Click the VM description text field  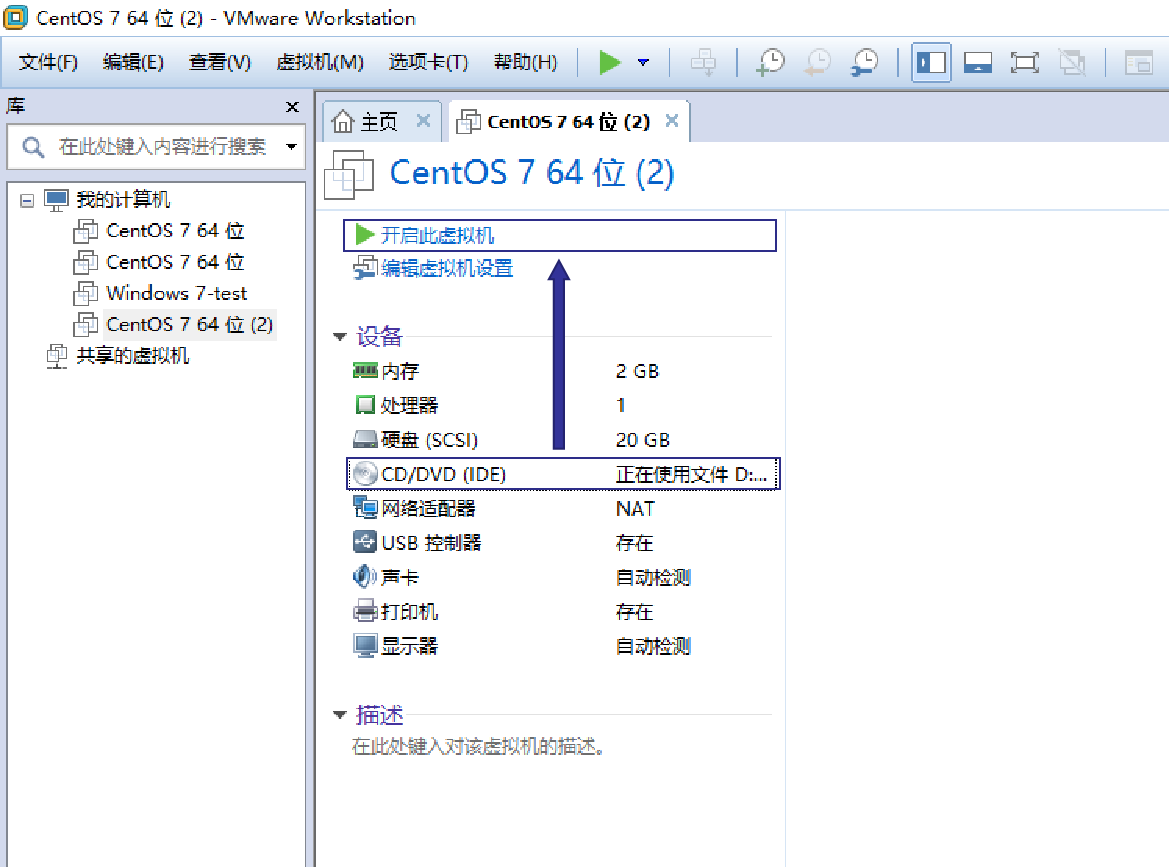tap(478, 746)
